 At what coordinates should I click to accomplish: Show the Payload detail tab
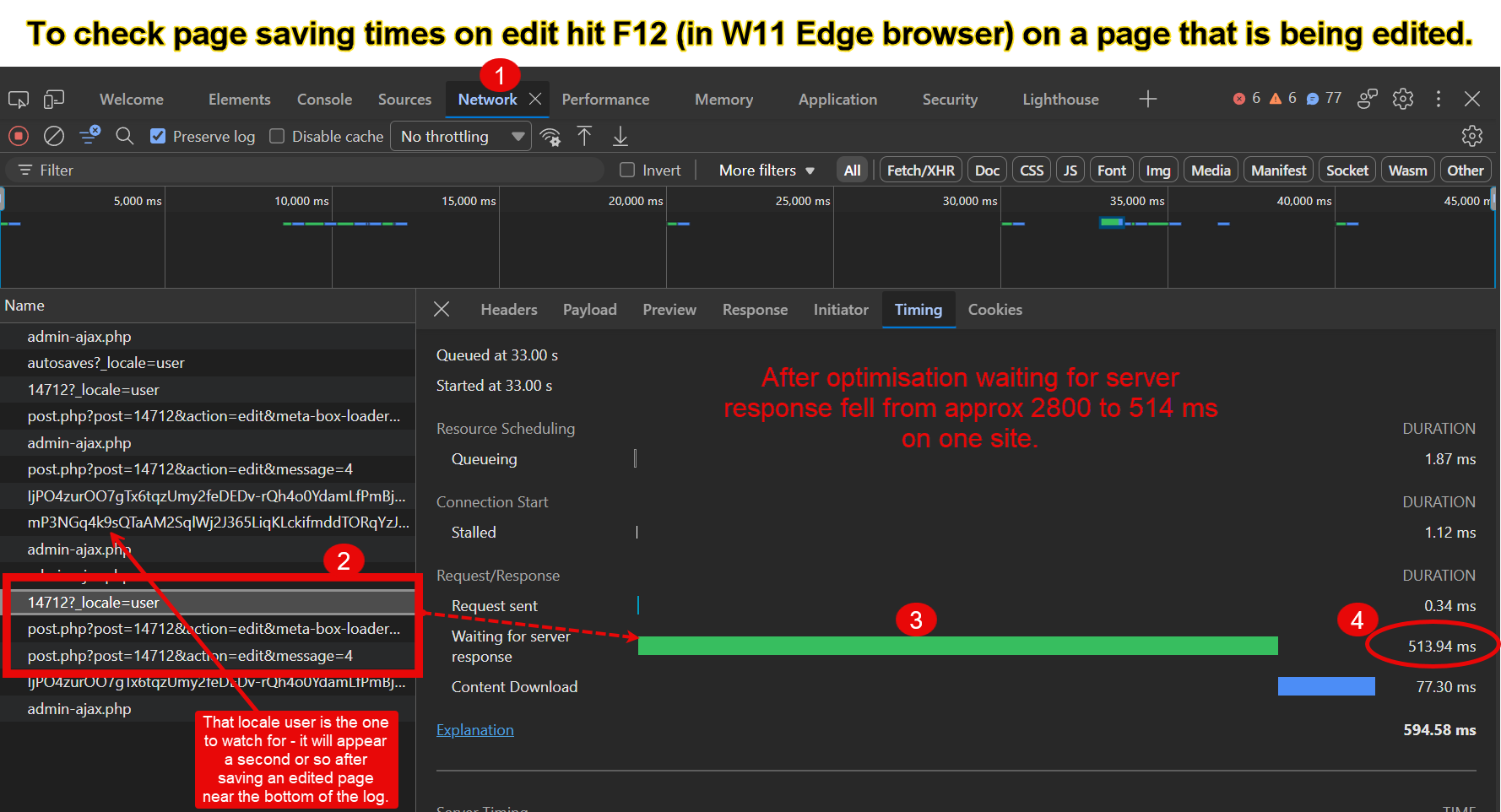(590, 310)
